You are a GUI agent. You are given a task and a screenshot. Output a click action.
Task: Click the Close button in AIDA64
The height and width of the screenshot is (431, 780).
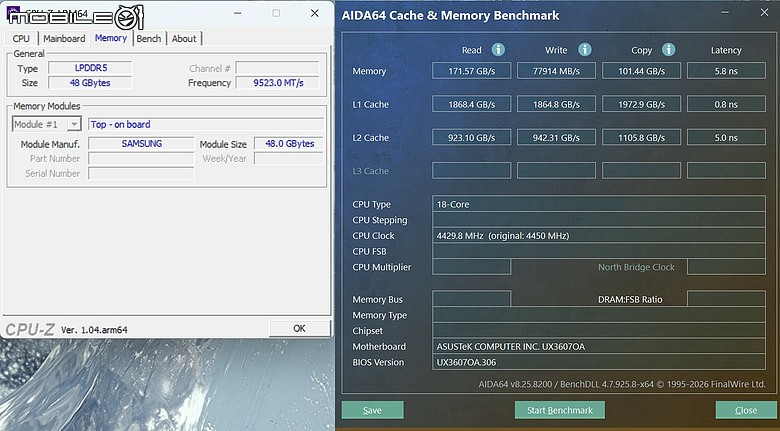746,410
